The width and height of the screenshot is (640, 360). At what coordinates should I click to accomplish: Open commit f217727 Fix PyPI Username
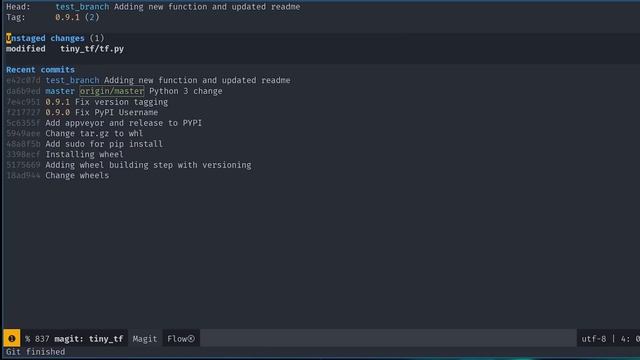tap(82, 112)
